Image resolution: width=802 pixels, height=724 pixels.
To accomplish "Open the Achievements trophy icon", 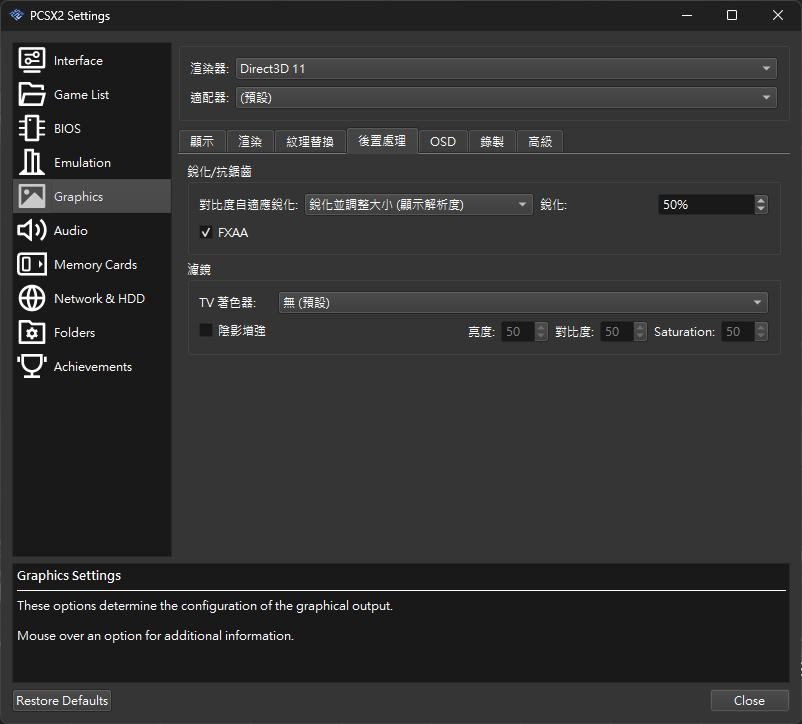I will [32, 367].
